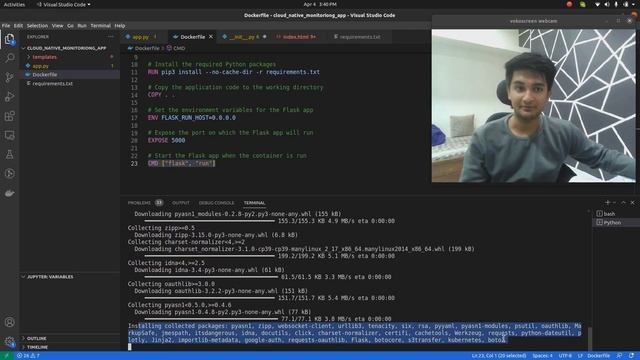Close the Dockerfile editor tab
The width and height of the screenshot is (640, 360).
pyautogui.click(x=211, y=37)
